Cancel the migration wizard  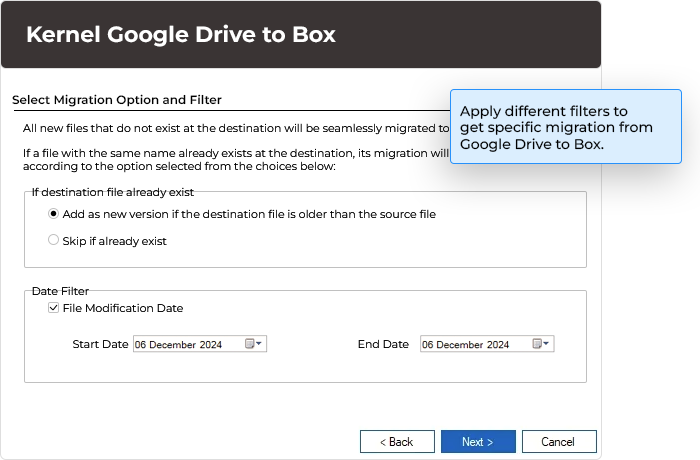pos(559,442)
